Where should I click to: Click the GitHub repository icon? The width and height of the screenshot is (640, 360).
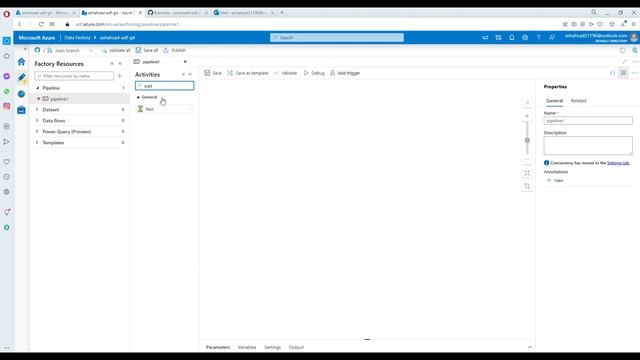(x=38, y=50)
